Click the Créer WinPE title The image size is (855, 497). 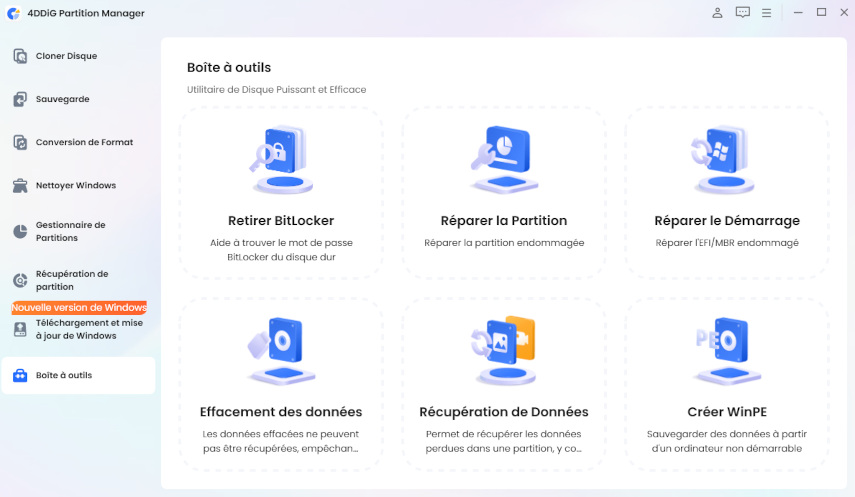(x=727, y=412)
